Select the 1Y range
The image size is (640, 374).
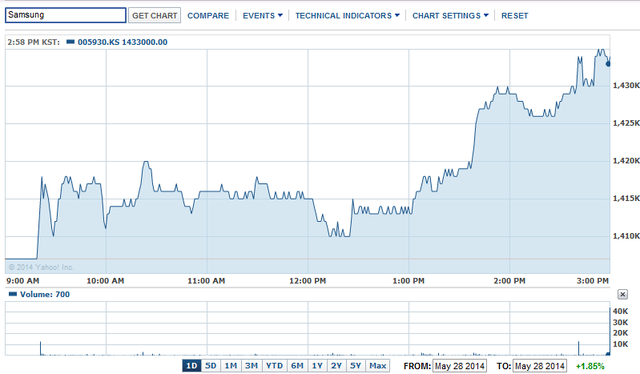click(317, 366)
